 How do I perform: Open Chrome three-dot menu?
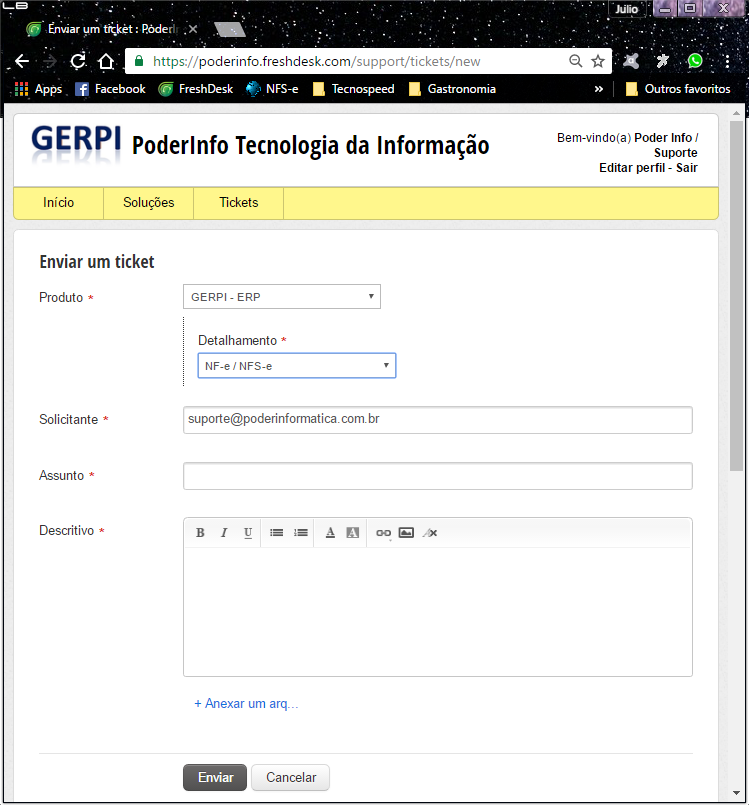[x=727, y=61]
